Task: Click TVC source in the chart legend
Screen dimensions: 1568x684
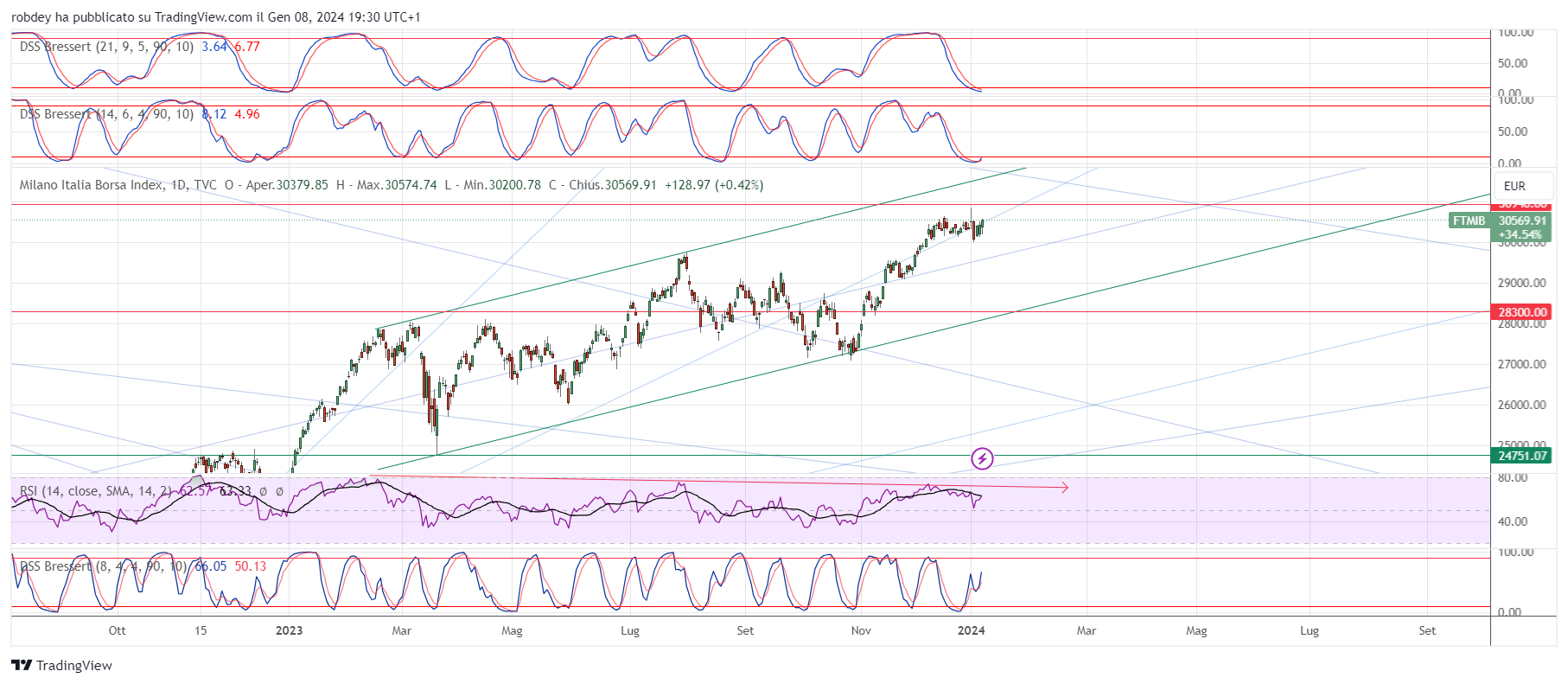Action: coord(206,185)
